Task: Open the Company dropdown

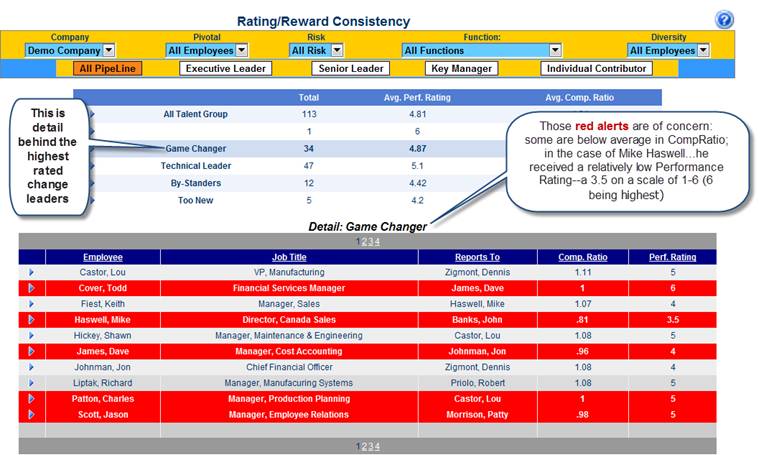Action: point(70,50)
